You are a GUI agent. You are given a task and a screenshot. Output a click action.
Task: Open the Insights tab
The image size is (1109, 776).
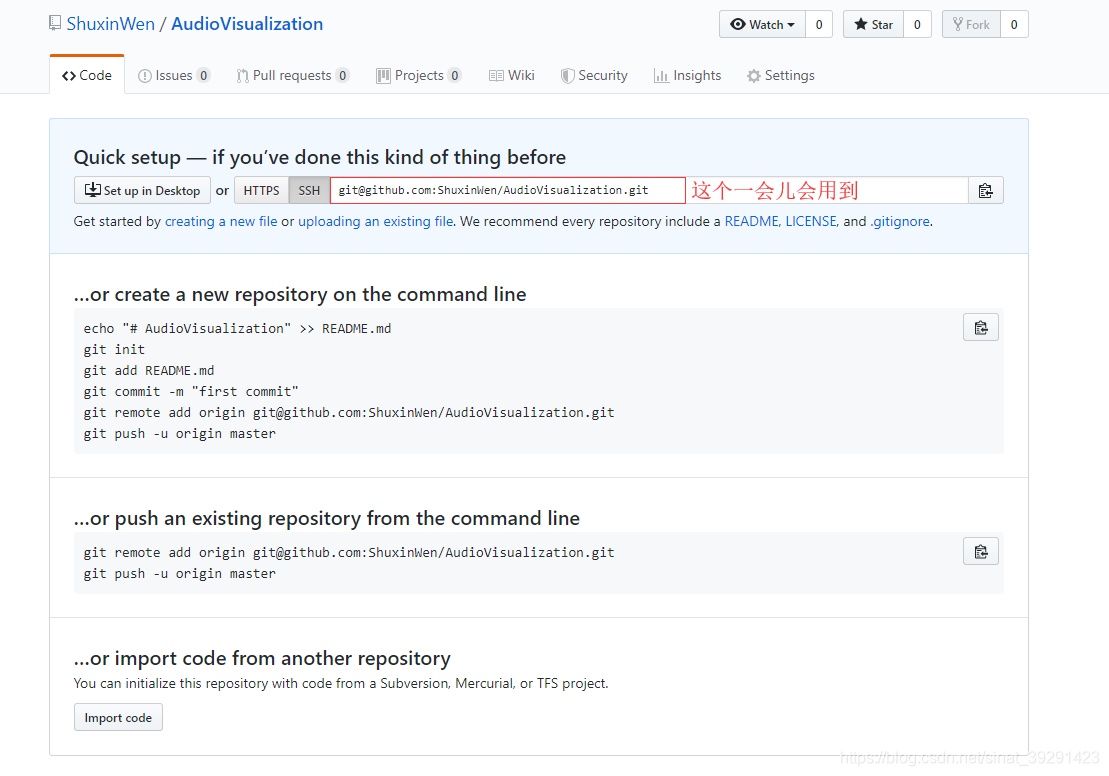coord(687,75)
